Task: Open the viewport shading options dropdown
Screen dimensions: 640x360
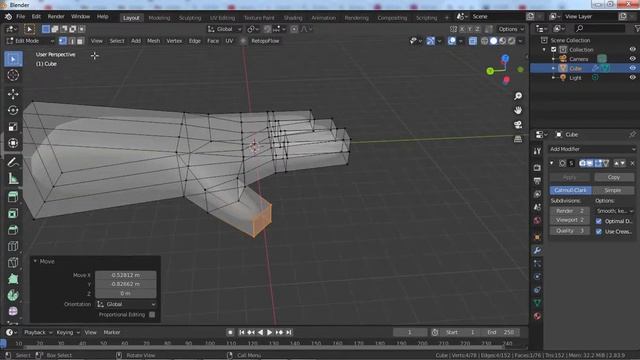Action: (x=520, y=41)
